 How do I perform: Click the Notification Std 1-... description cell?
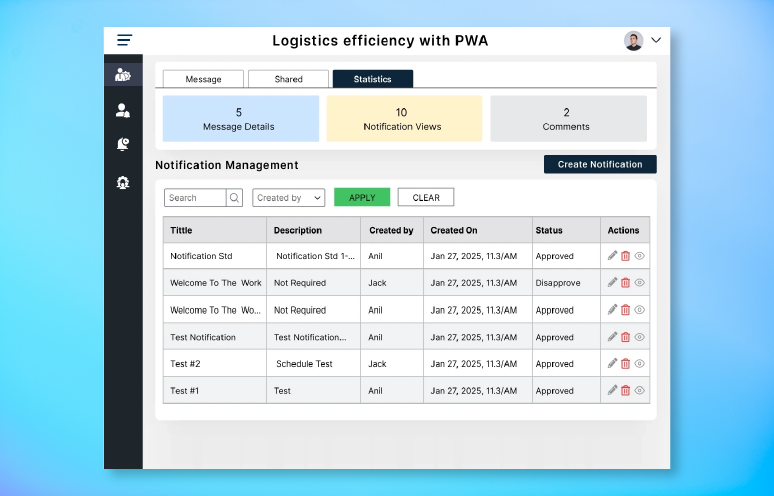click(313, 256)
